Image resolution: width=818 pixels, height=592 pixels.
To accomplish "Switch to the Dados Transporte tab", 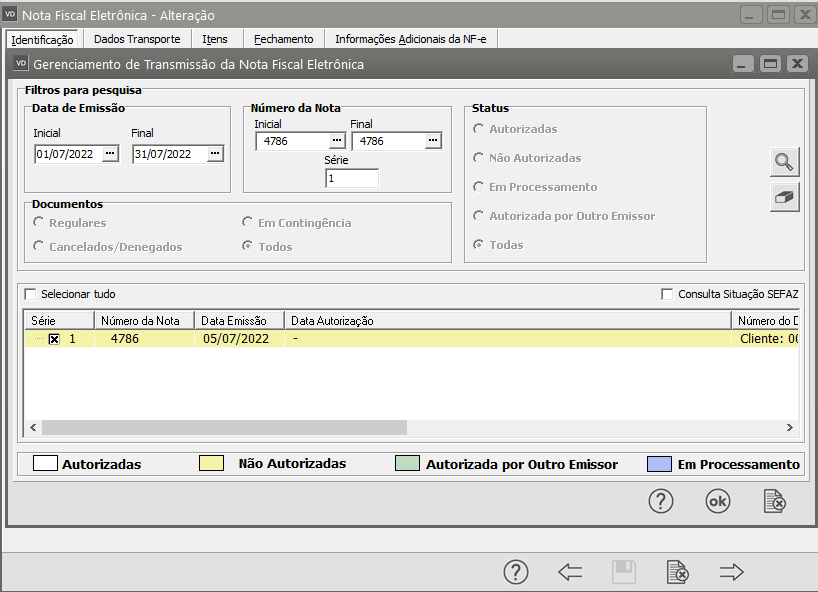I will point(137,39).
